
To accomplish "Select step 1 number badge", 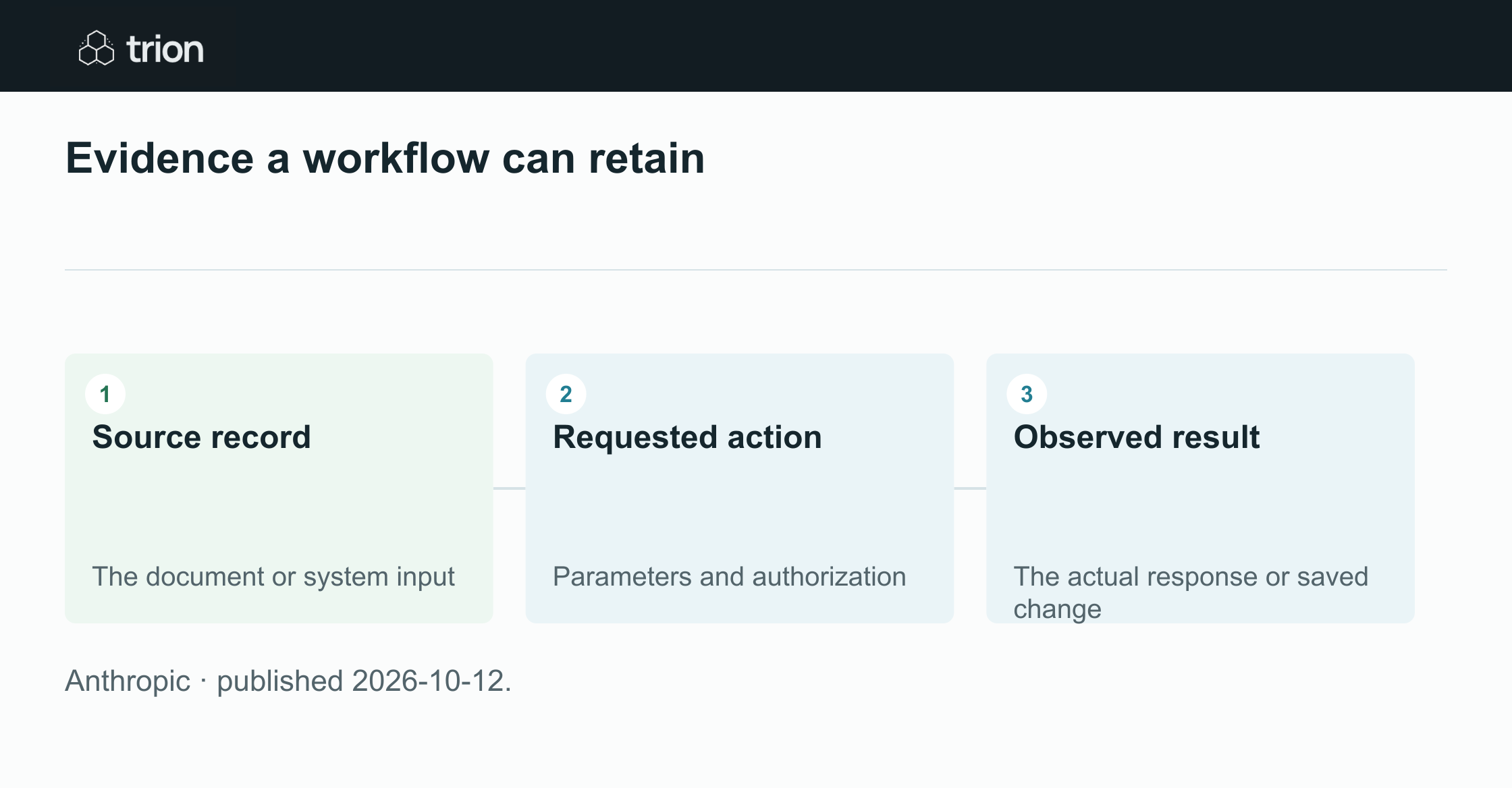I will pos(105,394).
